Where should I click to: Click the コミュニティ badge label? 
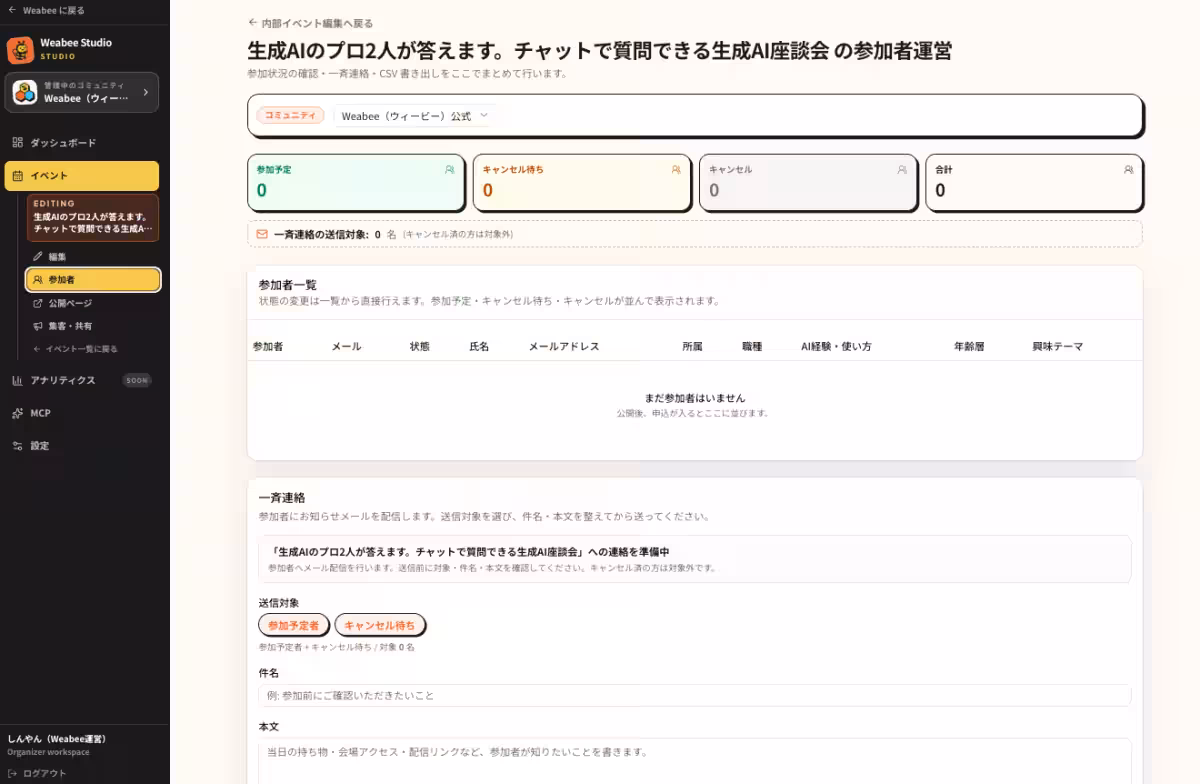pyautogui.click(x=290, y=116)
